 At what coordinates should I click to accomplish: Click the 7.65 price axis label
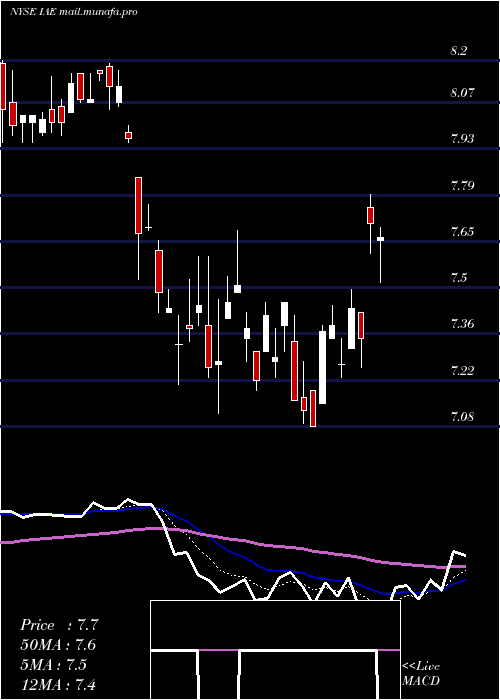point(462,232)
